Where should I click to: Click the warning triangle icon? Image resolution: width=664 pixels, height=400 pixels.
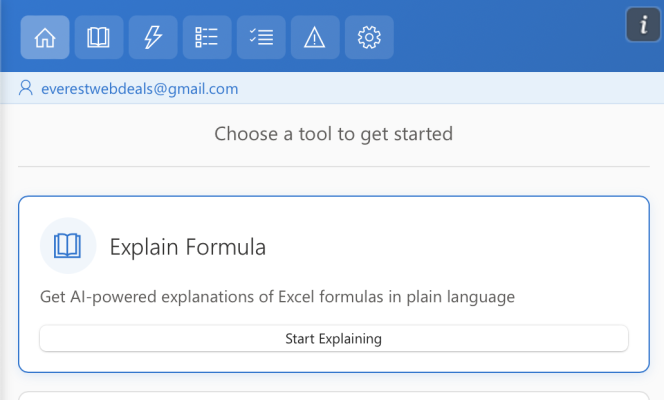coord(315,38)
